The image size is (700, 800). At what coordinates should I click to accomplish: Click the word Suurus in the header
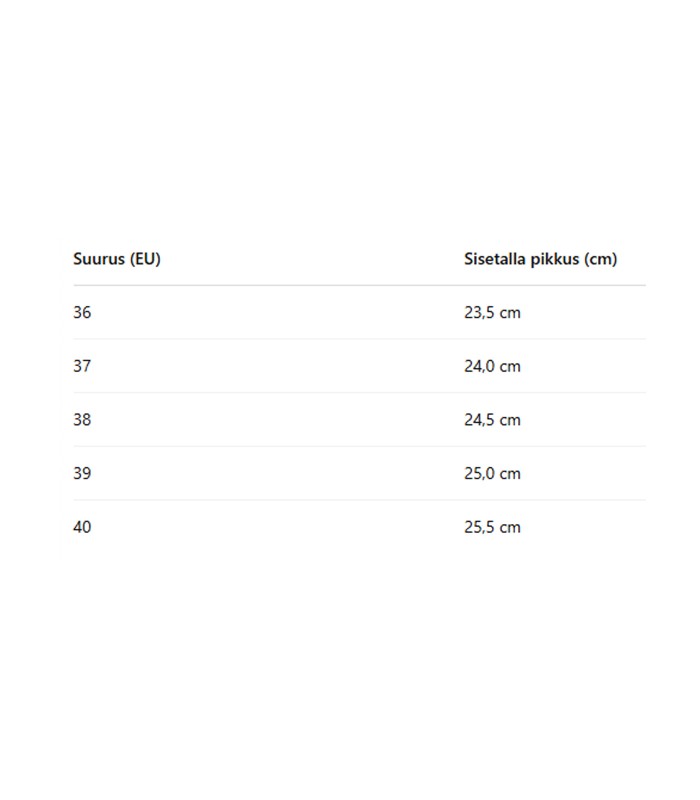[99, 259]
